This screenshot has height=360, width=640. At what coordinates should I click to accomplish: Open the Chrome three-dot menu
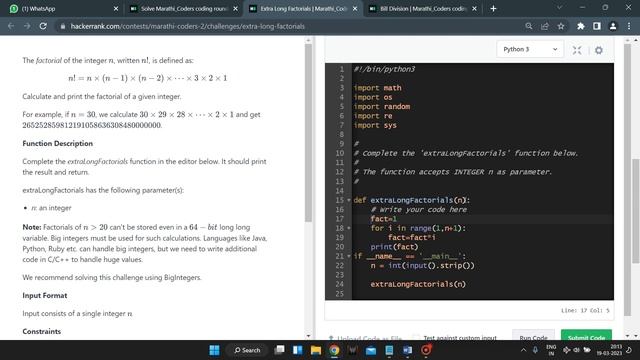(629, 26)
